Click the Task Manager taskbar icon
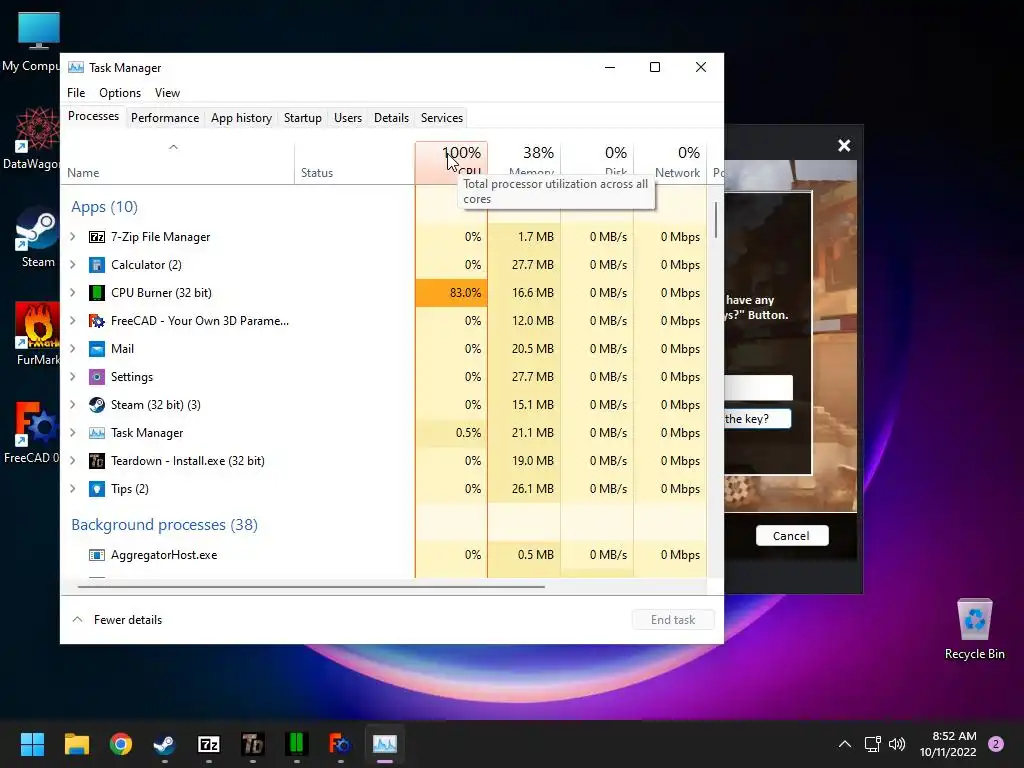 (x=385, y=744)
